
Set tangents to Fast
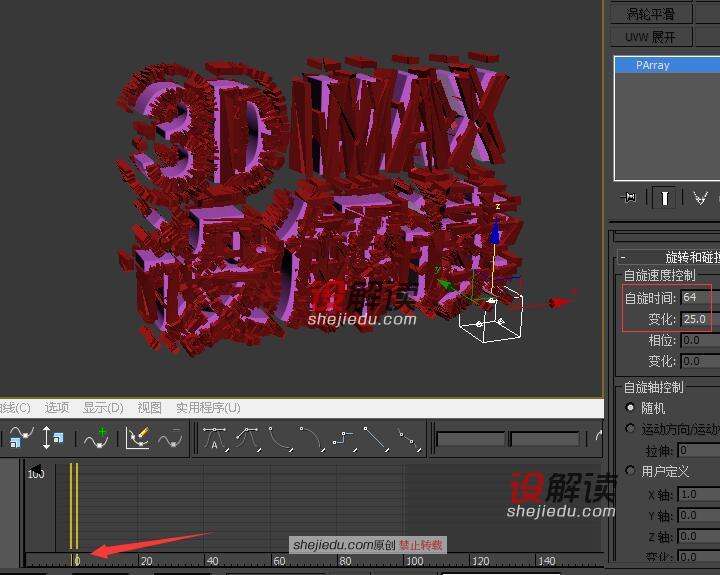[x=281, y=440]
